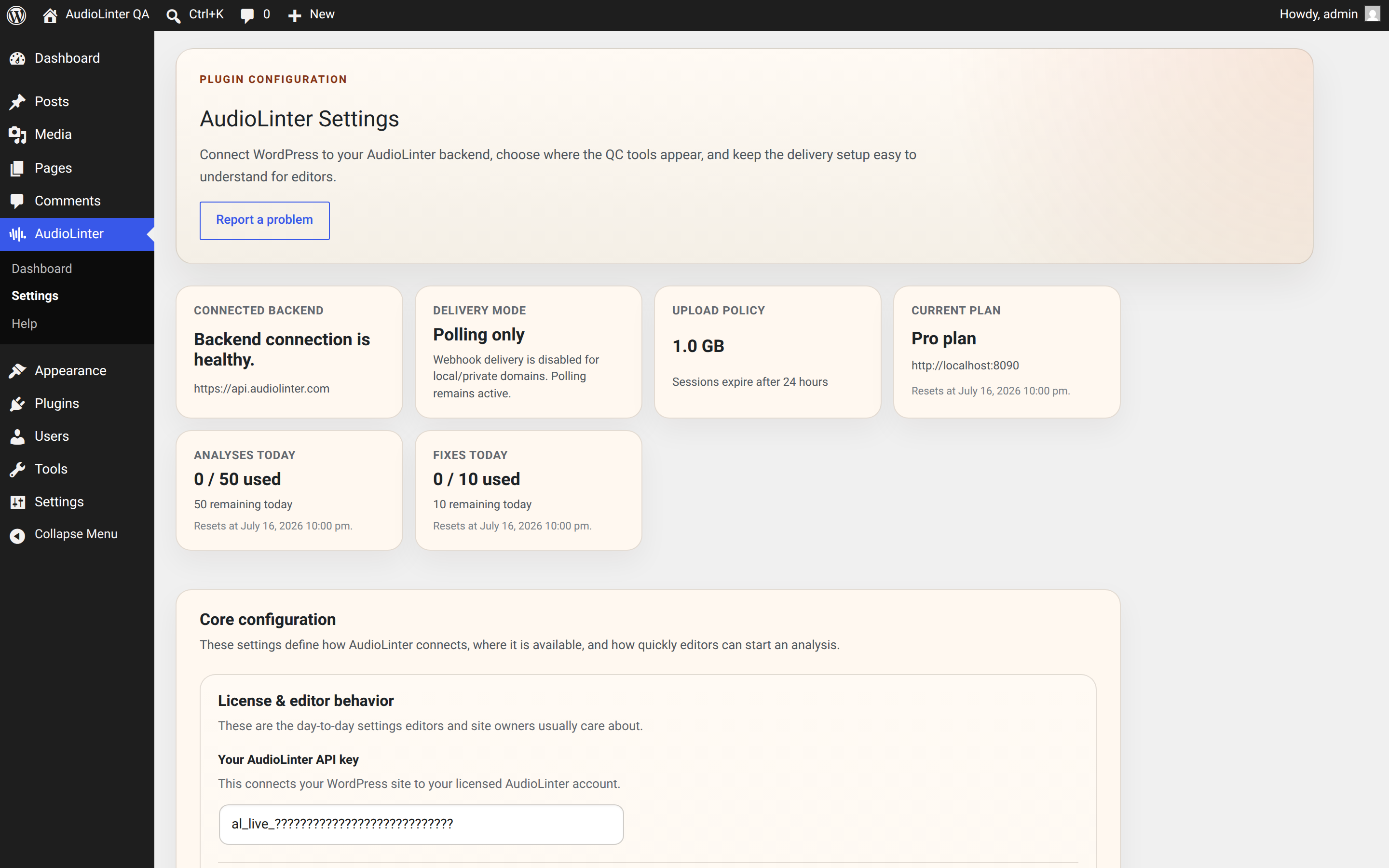The height and width of the screenshot is (868, 1389).
Task: Click the plus icon next to New
Action: (295, 16)
